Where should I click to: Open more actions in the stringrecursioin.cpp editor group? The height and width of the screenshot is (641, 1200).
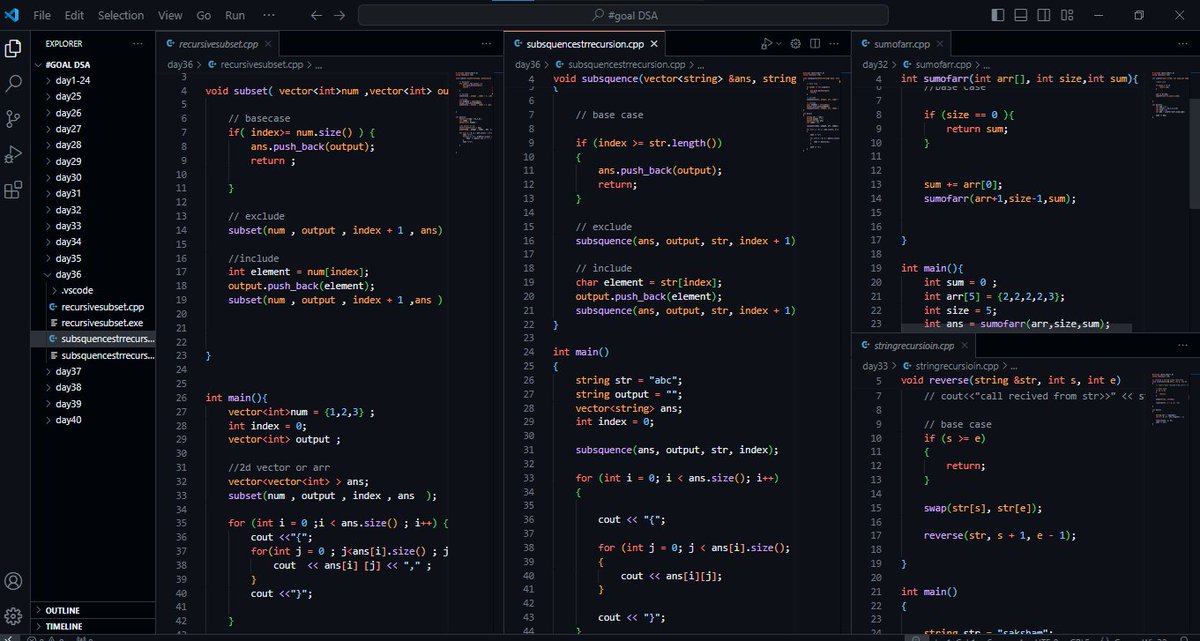(1181, 345)
